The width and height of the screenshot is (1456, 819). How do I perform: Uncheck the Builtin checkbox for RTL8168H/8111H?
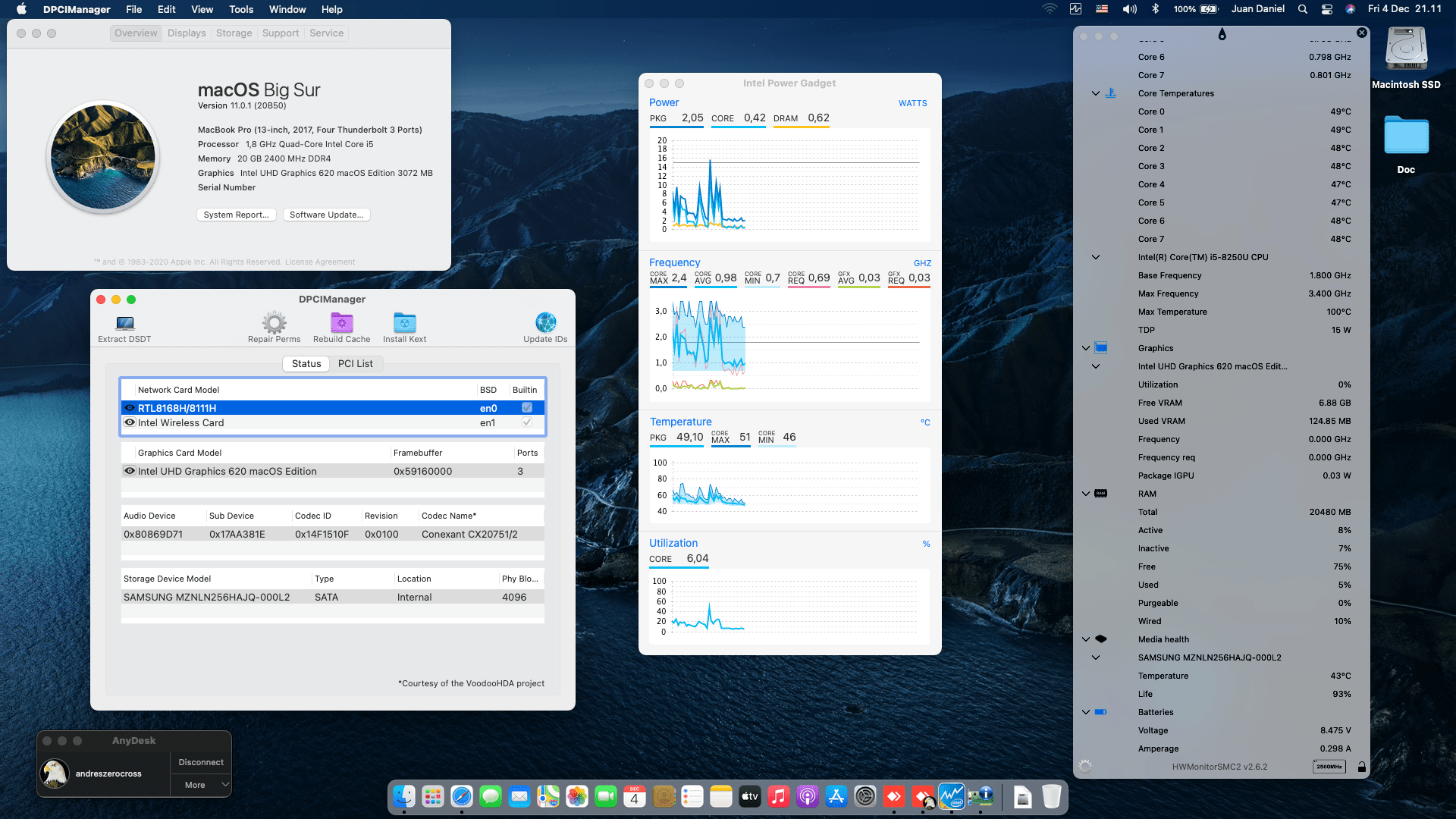coord(526,407)
